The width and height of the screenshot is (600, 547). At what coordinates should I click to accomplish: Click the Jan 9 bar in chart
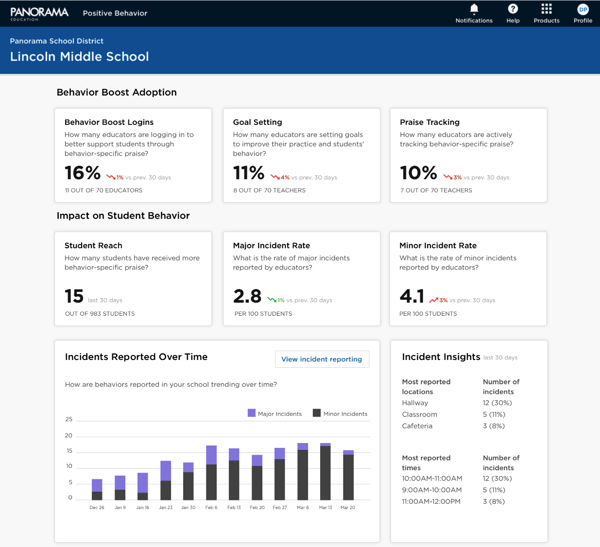[120, 488]
